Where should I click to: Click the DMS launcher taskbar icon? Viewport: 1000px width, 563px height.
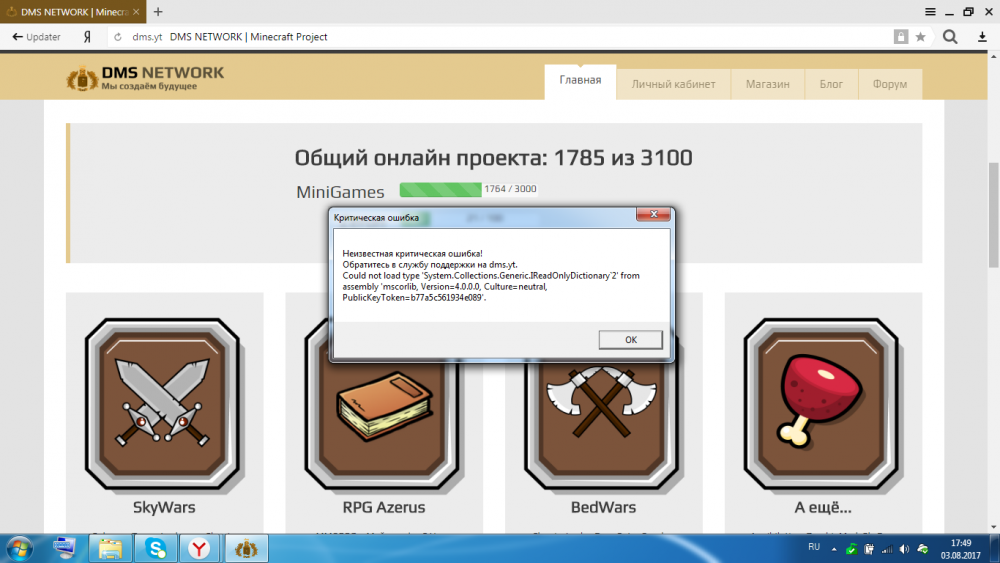tap(245, 547)
